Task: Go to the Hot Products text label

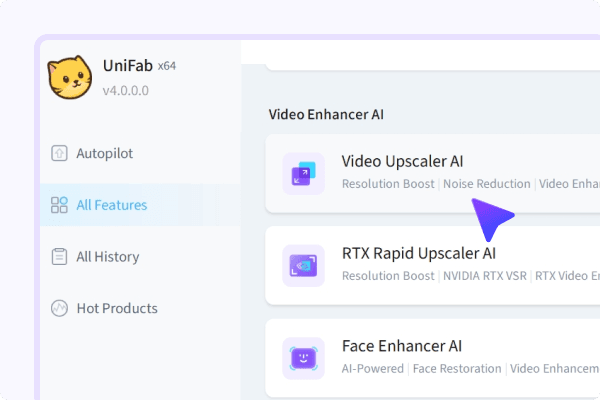Action: pos(116,308)
